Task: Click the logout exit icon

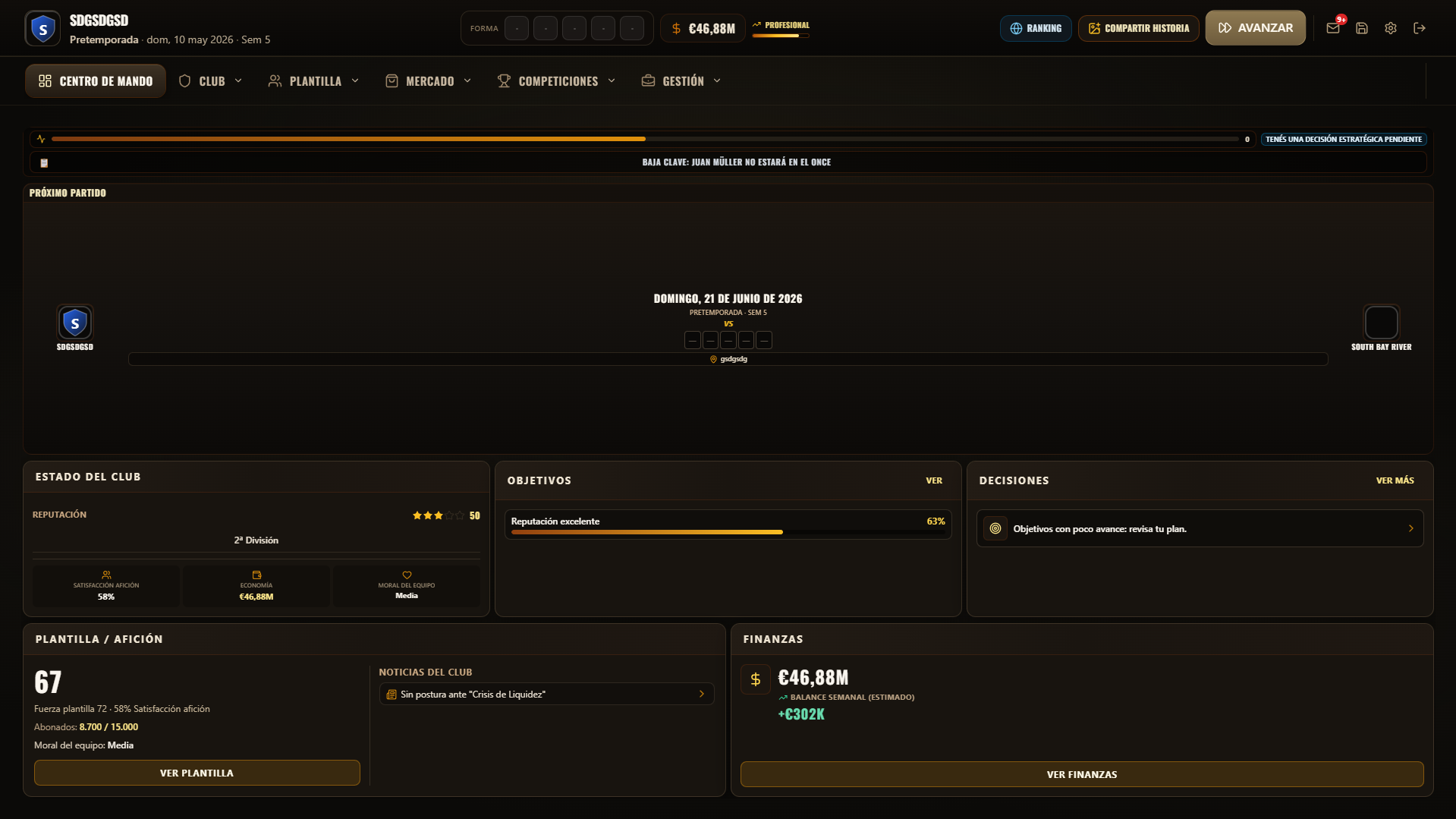Action: tap(1420, 28)
